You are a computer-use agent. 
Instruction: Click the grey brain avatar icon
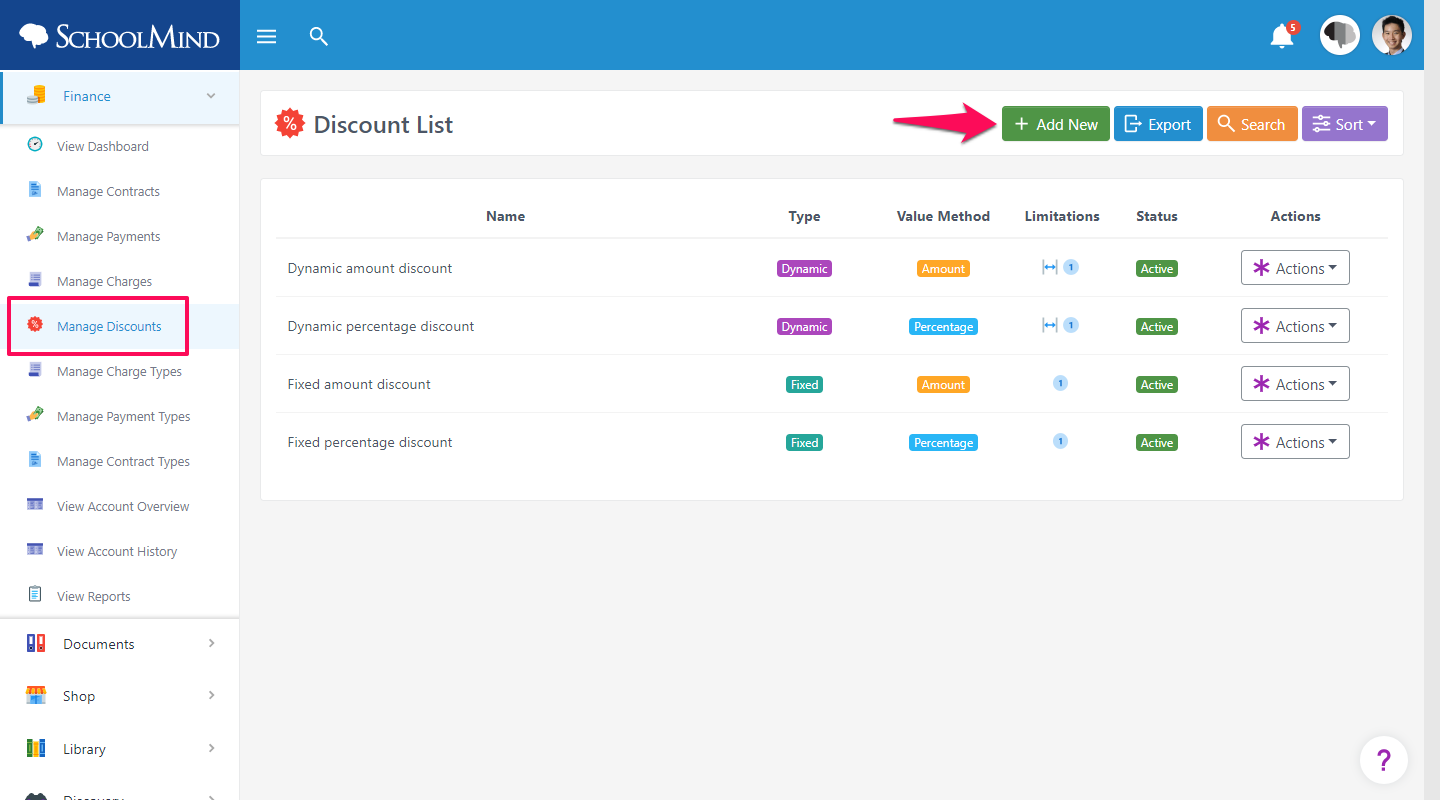pos(1340,35)
